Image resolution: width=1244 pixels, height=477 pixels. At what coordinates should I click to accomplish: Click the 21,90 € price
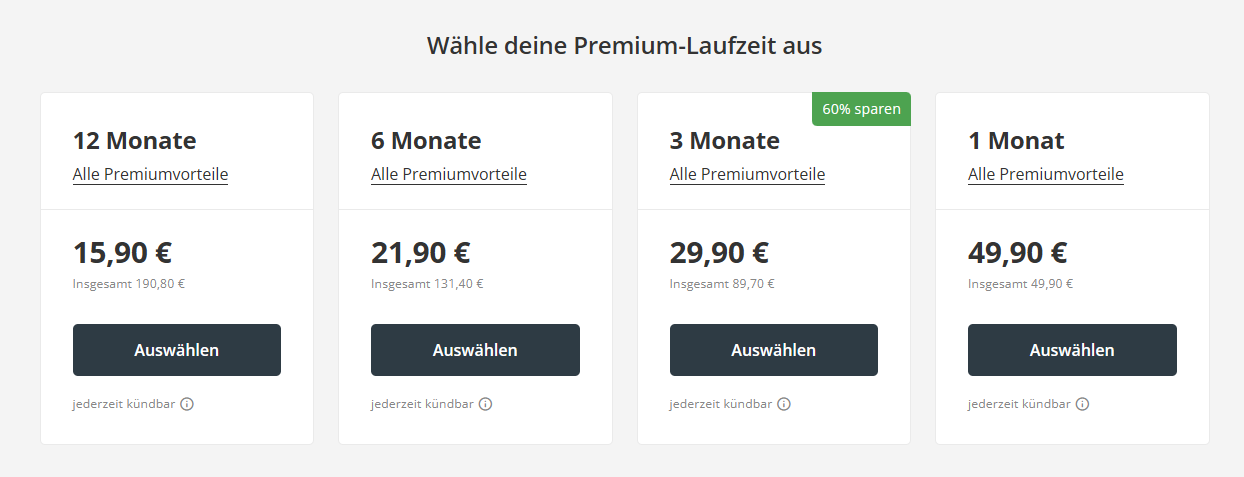421,253
